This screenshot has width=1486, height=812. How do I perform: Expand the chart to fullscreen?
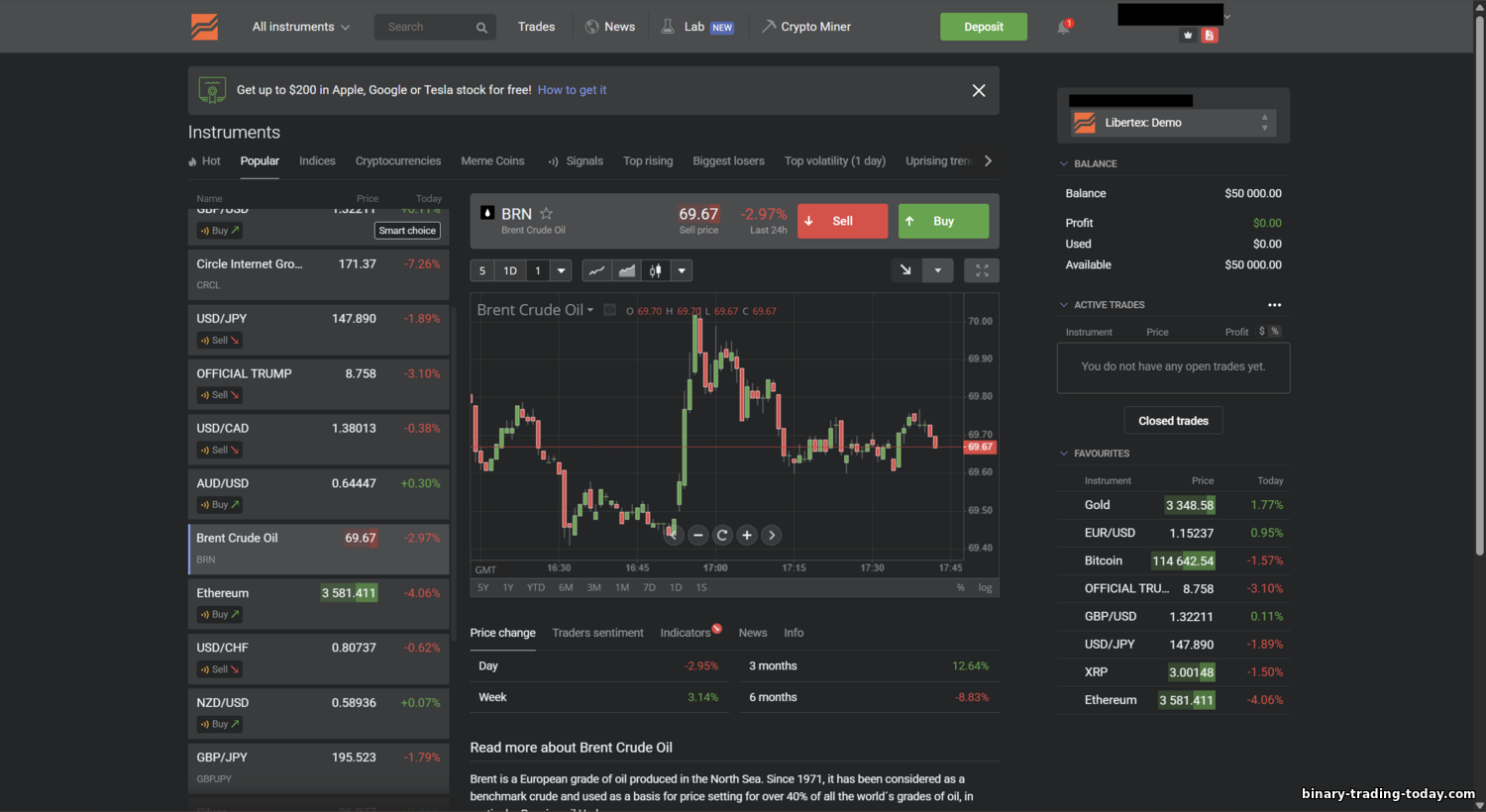point(981,270)
